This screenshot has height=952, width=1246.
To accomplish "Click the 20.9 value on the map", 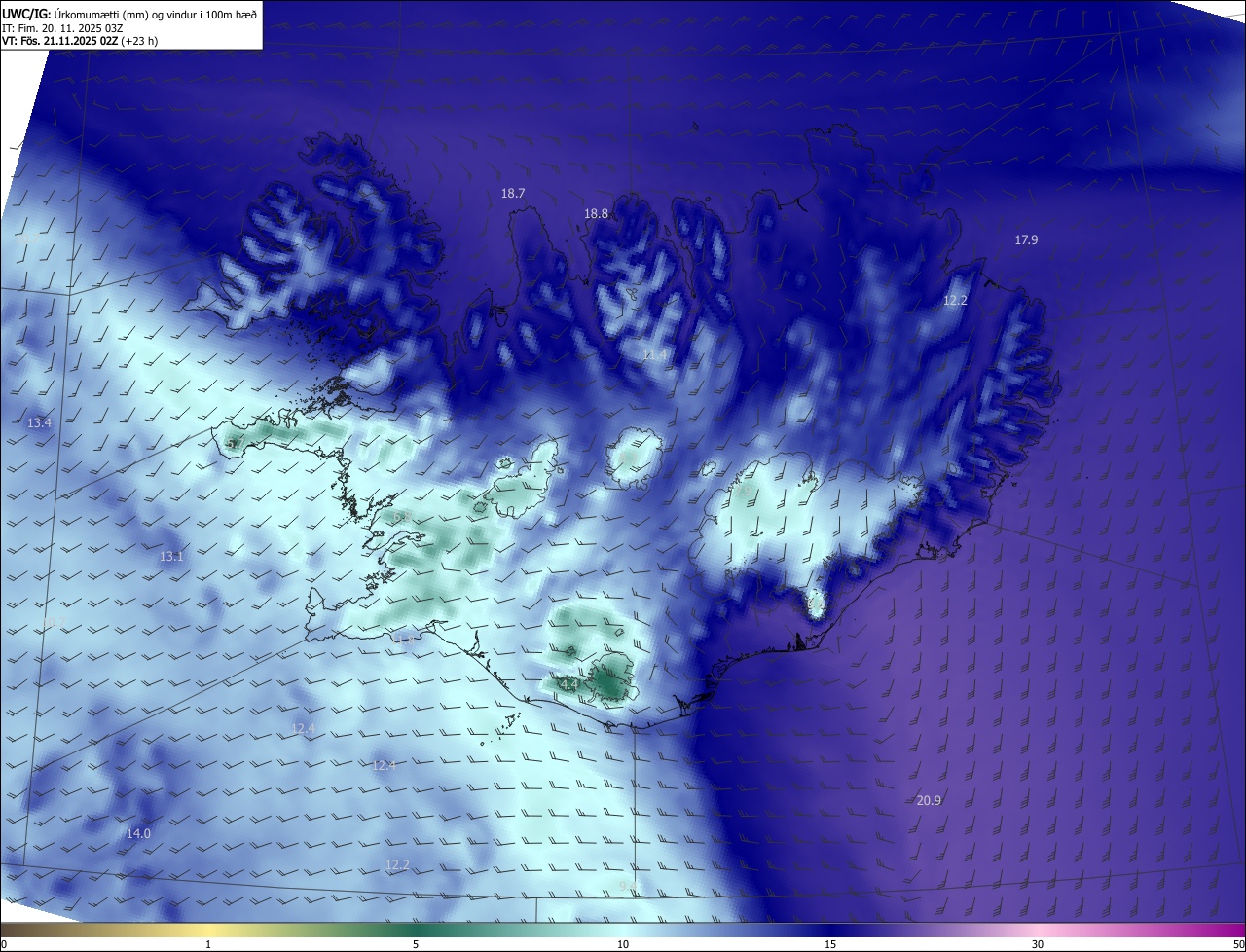I will coord(929,801).
